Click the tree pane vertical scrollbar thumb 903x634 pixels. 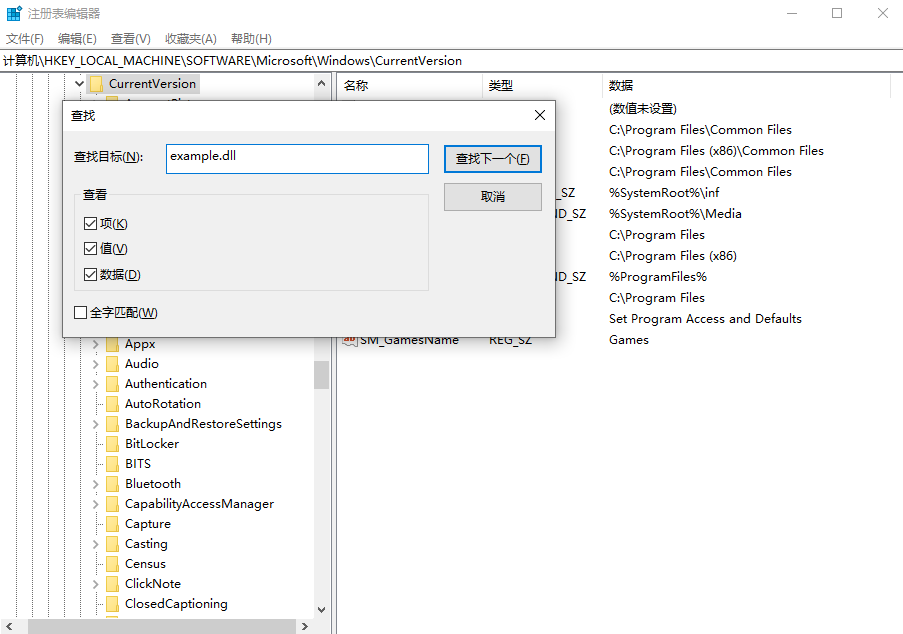321,374
